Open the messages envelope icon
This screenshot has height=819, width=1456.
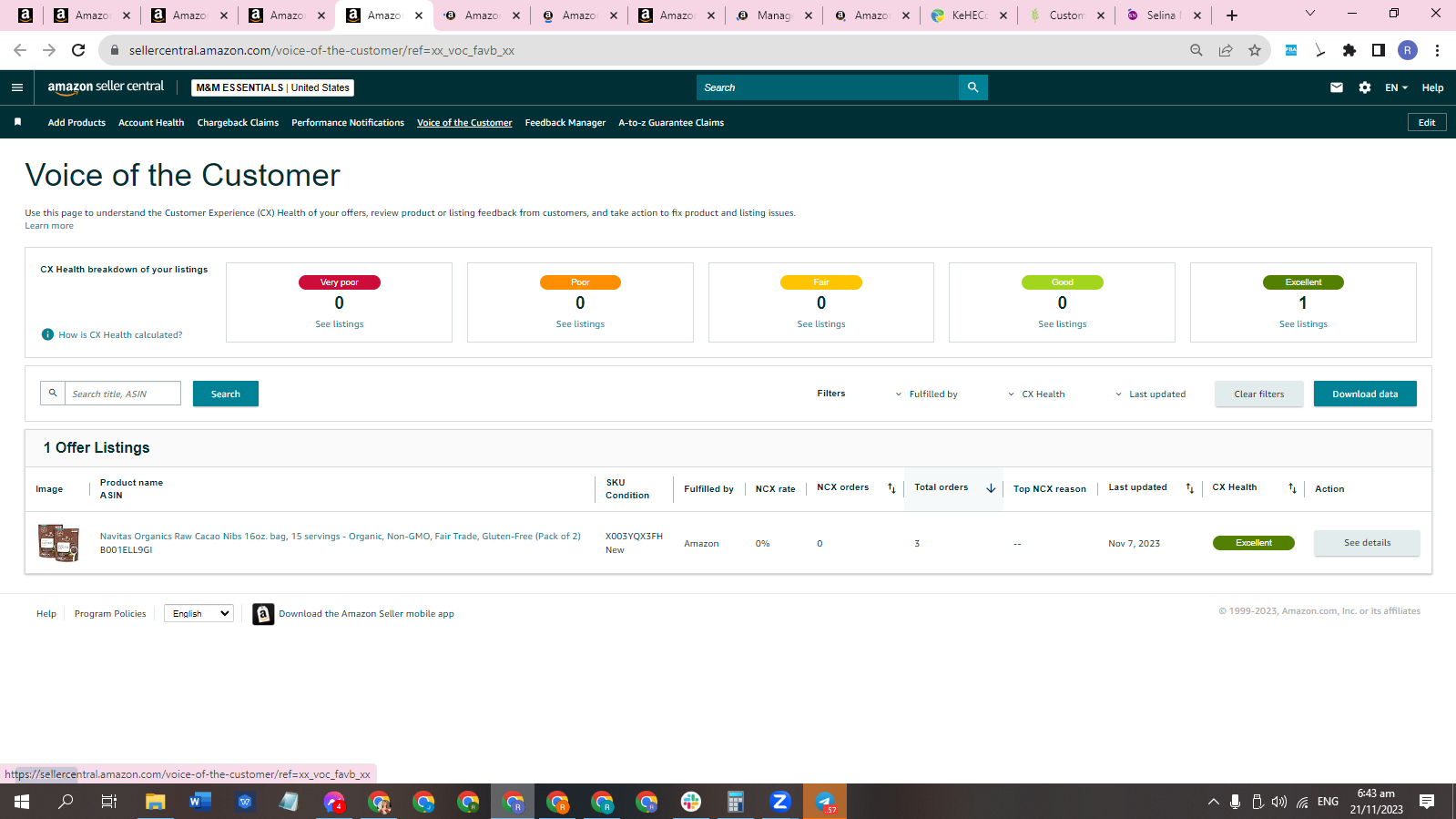tap(1337, 87)
